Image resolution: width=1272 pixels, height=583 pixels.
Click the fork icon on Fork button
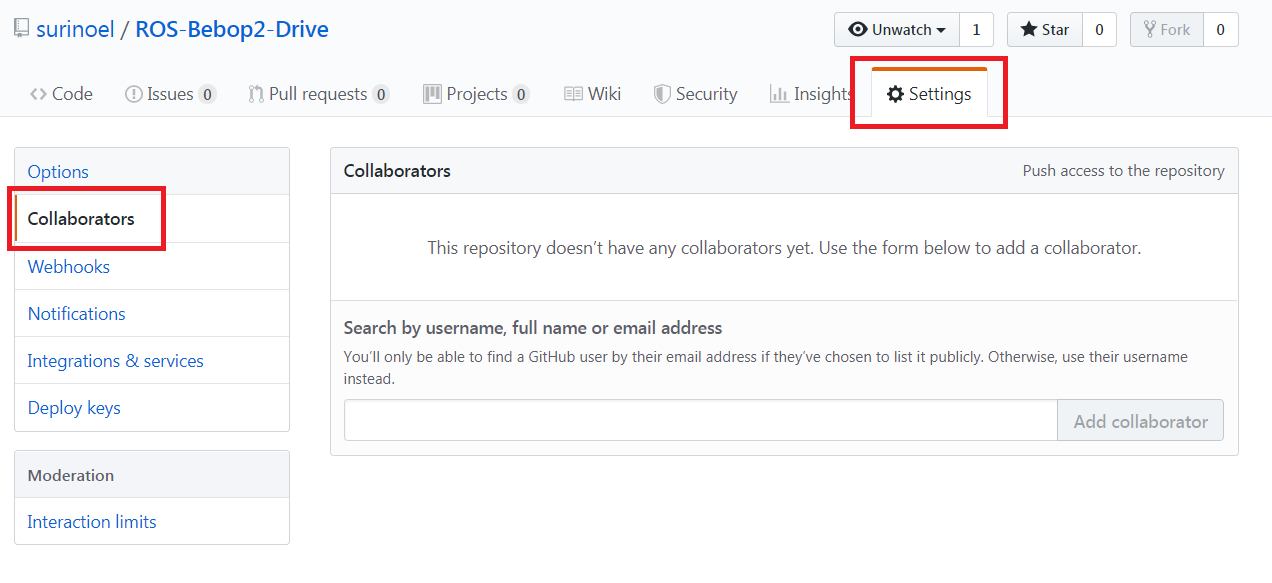click(1150, 29)
